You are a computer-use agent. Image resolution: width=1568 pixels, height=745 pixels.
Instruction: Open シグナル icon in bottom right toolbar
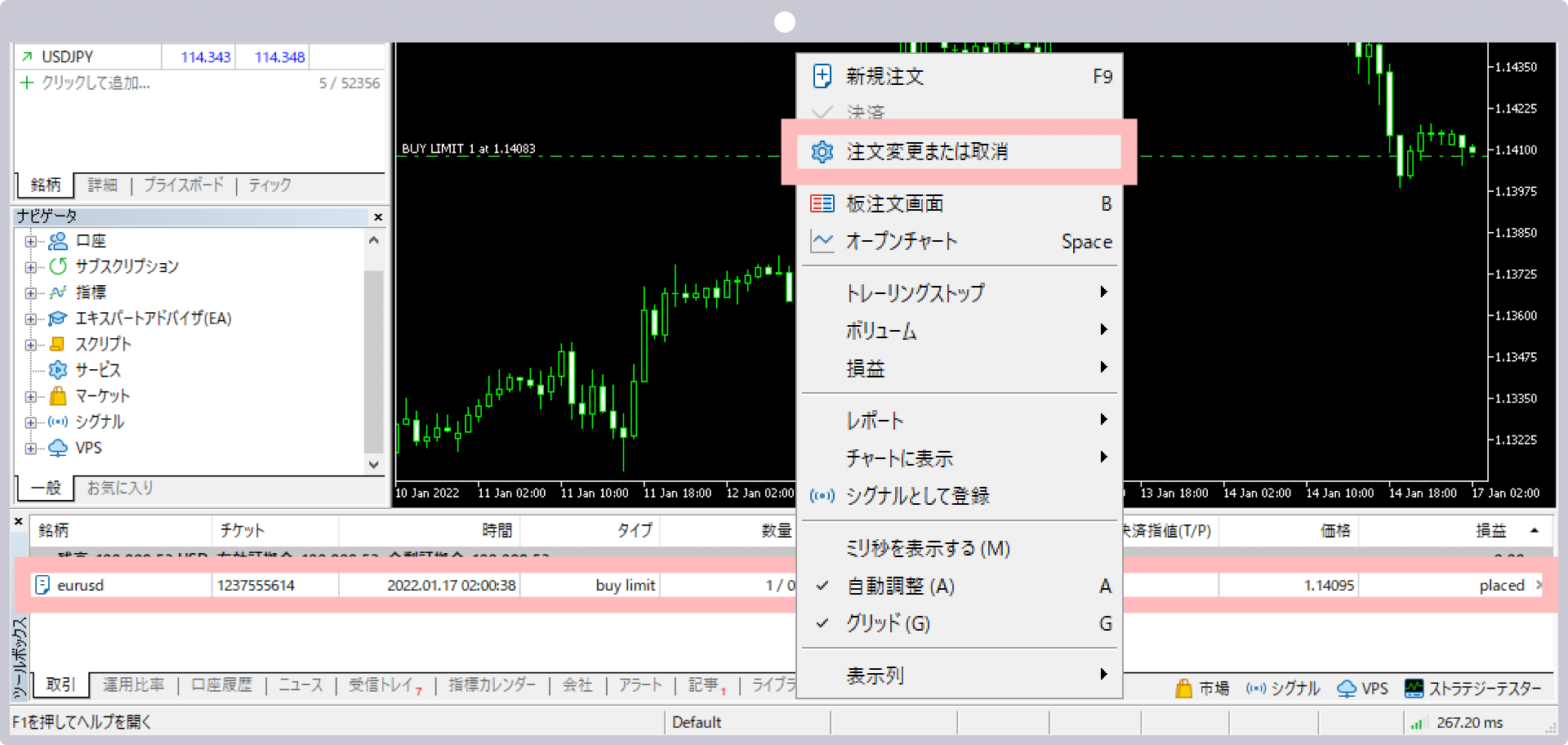(x=1256, y=689)
